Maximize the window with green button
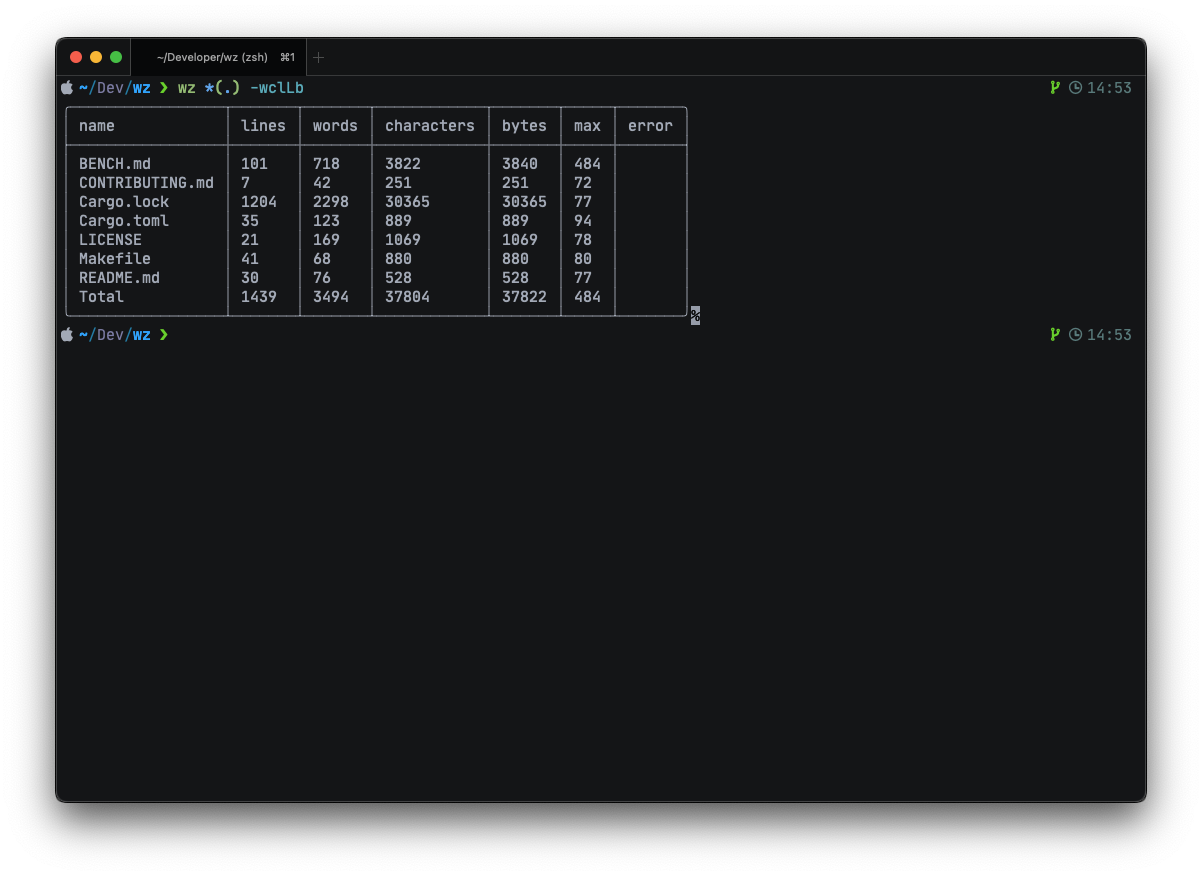 pyautogui.click(x=116, y=58)
